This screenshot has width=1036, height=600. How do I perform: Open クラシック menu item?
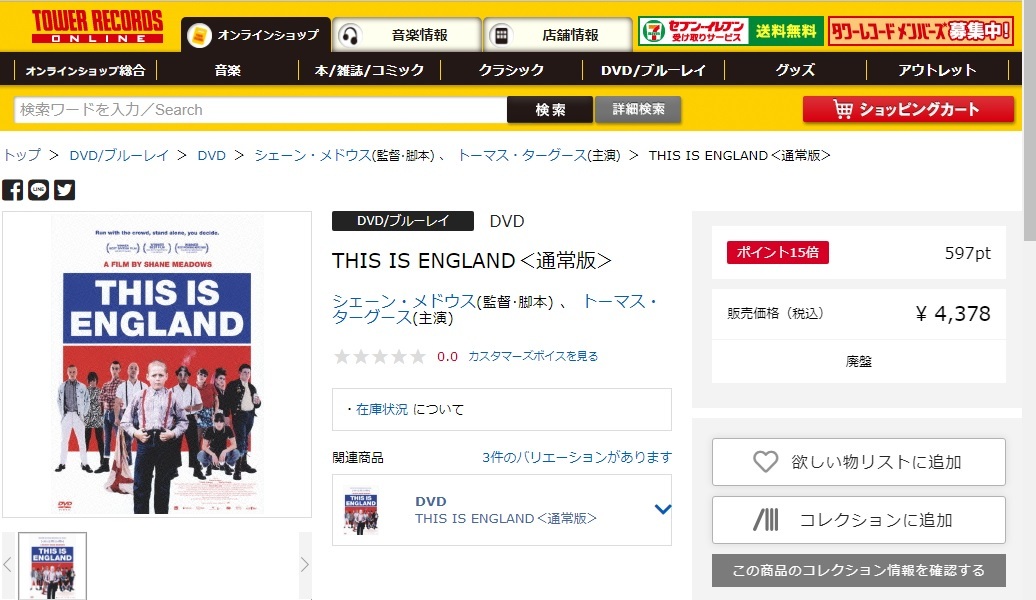(x=511, y=70)
